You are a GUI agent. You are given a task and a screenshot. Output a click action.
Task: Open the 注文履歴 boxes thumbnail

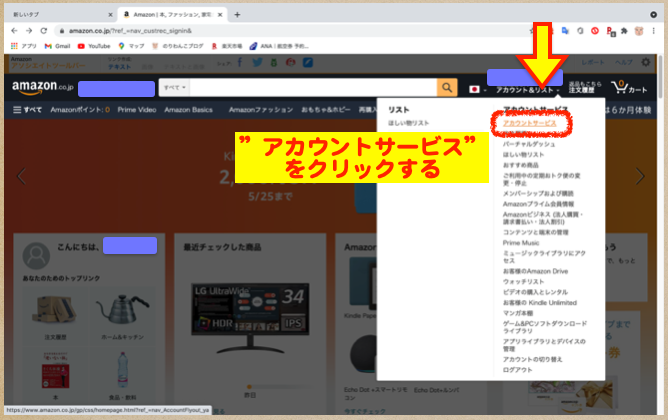55,310
